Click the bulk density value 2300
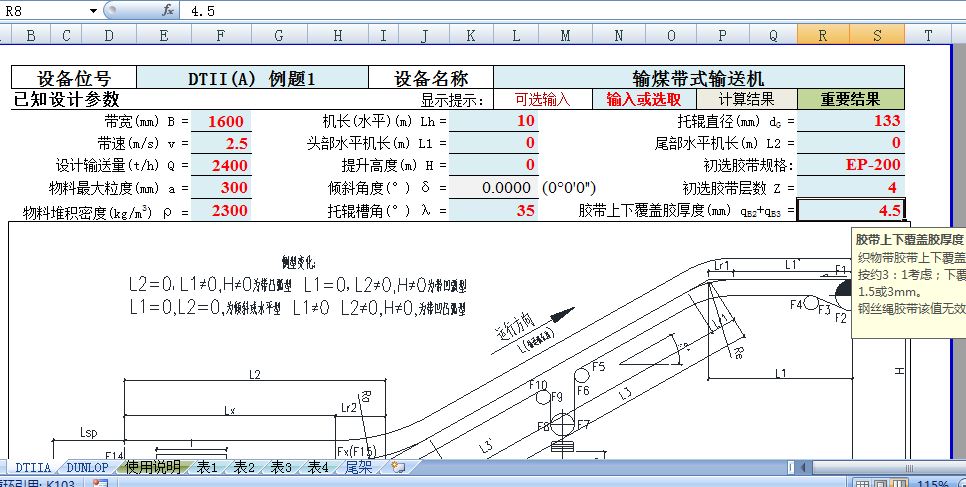The width and height of the screenshot is (966, 487). tap(221, 210)
